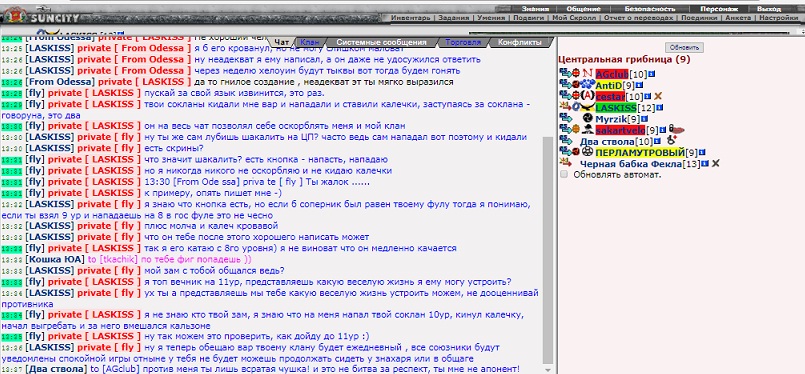Select player name LASKISS in location list
This screenshot has width=805, height=374.
coord(616,107)
